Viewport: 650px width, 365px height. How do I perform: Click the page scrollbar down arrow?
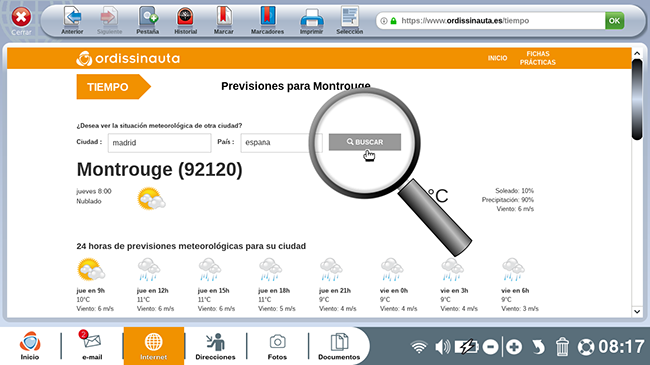point(637,311)
